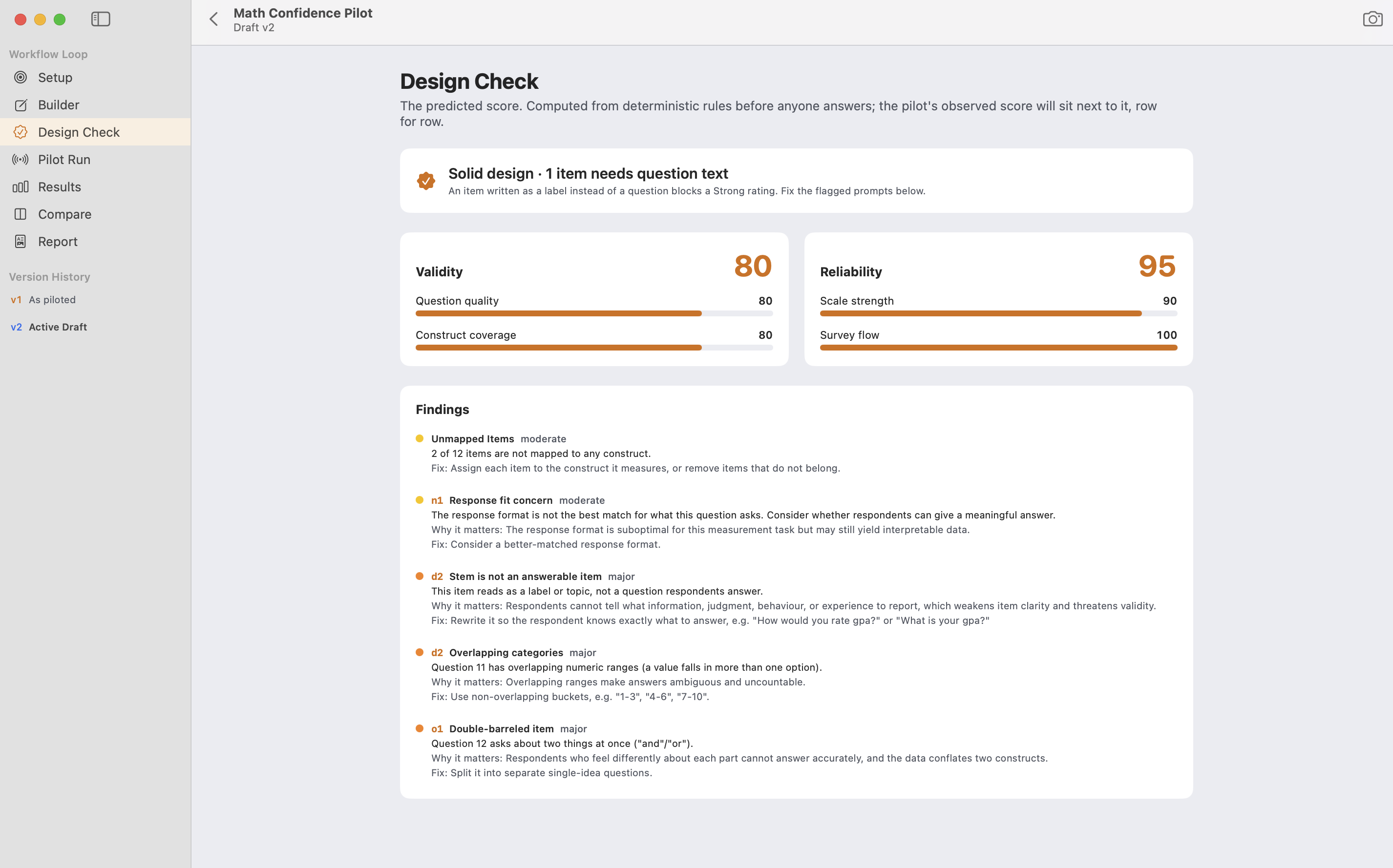
Task: Click the yellow dot beside Unmapped Items
Action: 420,438
